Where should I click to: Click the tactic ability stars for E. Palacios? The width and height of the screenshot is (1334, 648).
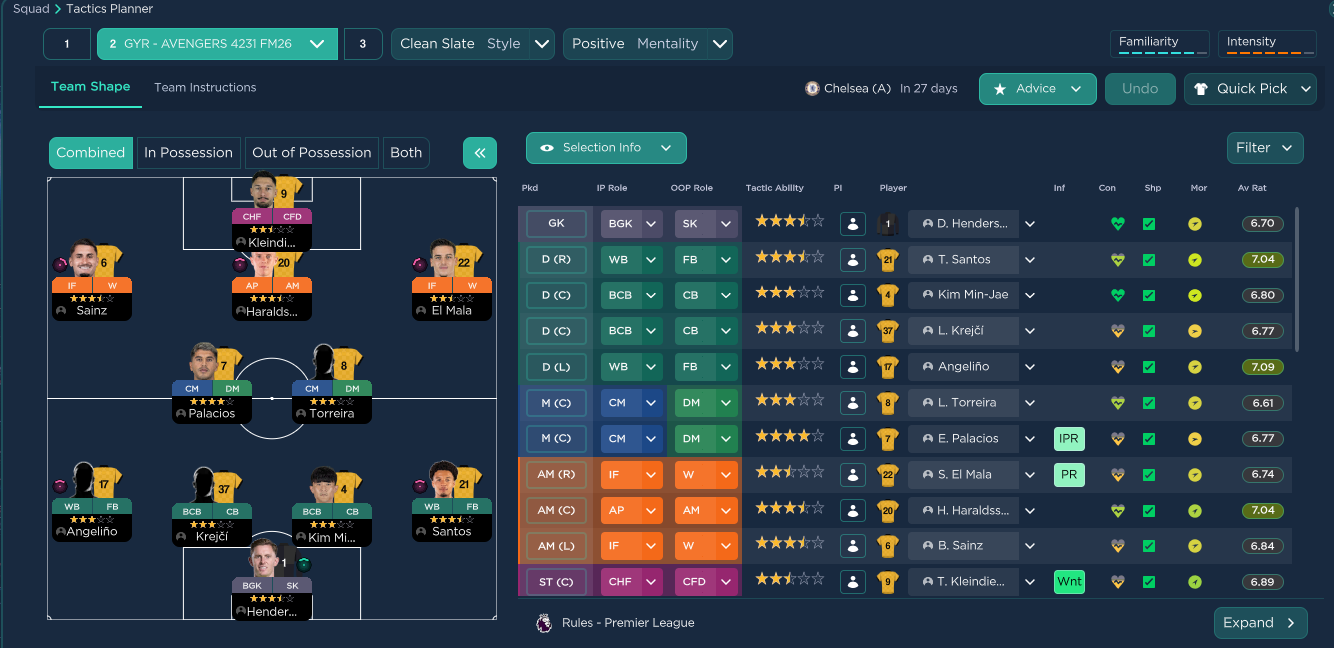pyautogui.click(x=789, y=438)
